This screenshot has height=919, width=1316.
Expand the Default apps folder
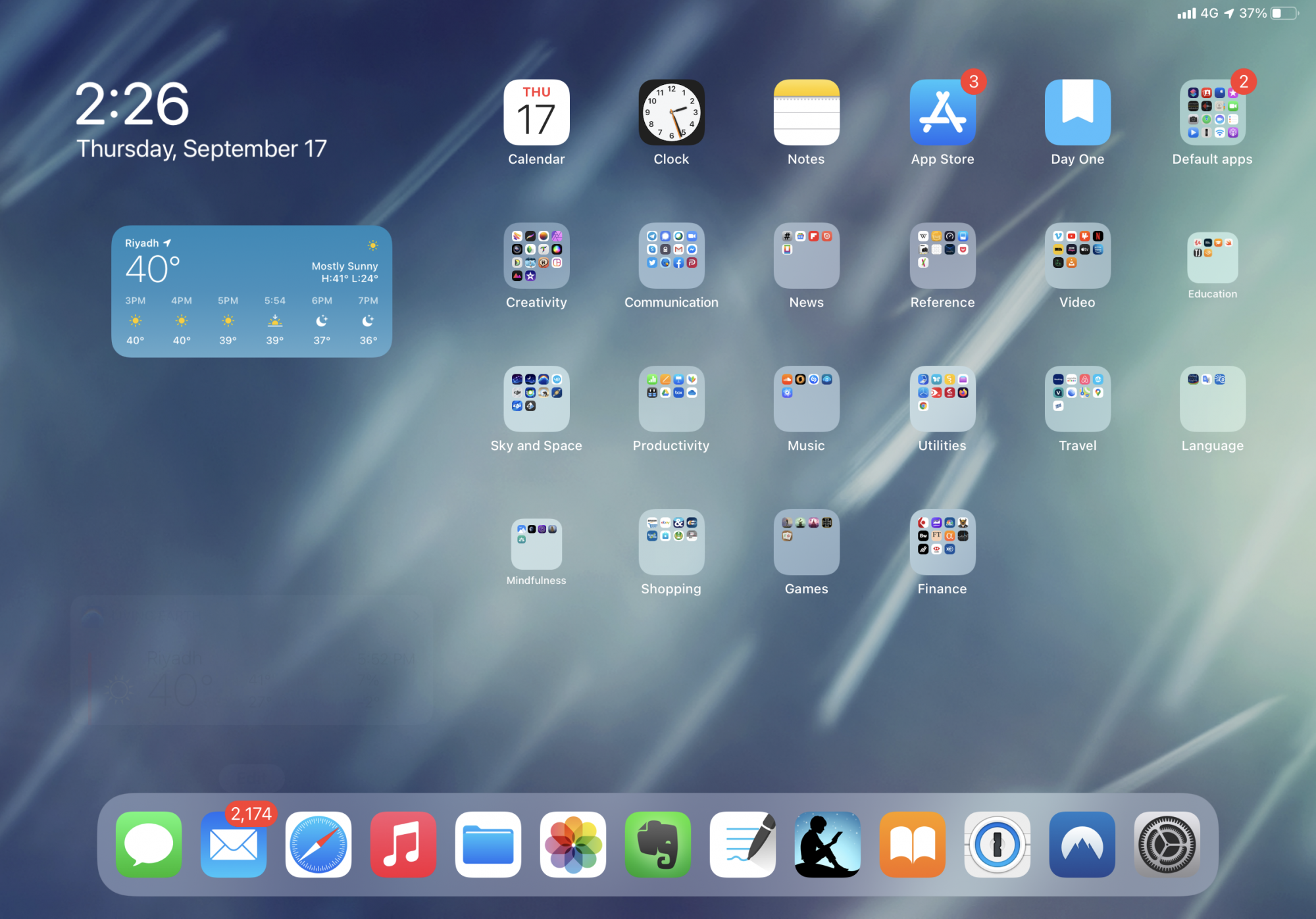(x=1212, y=112)
